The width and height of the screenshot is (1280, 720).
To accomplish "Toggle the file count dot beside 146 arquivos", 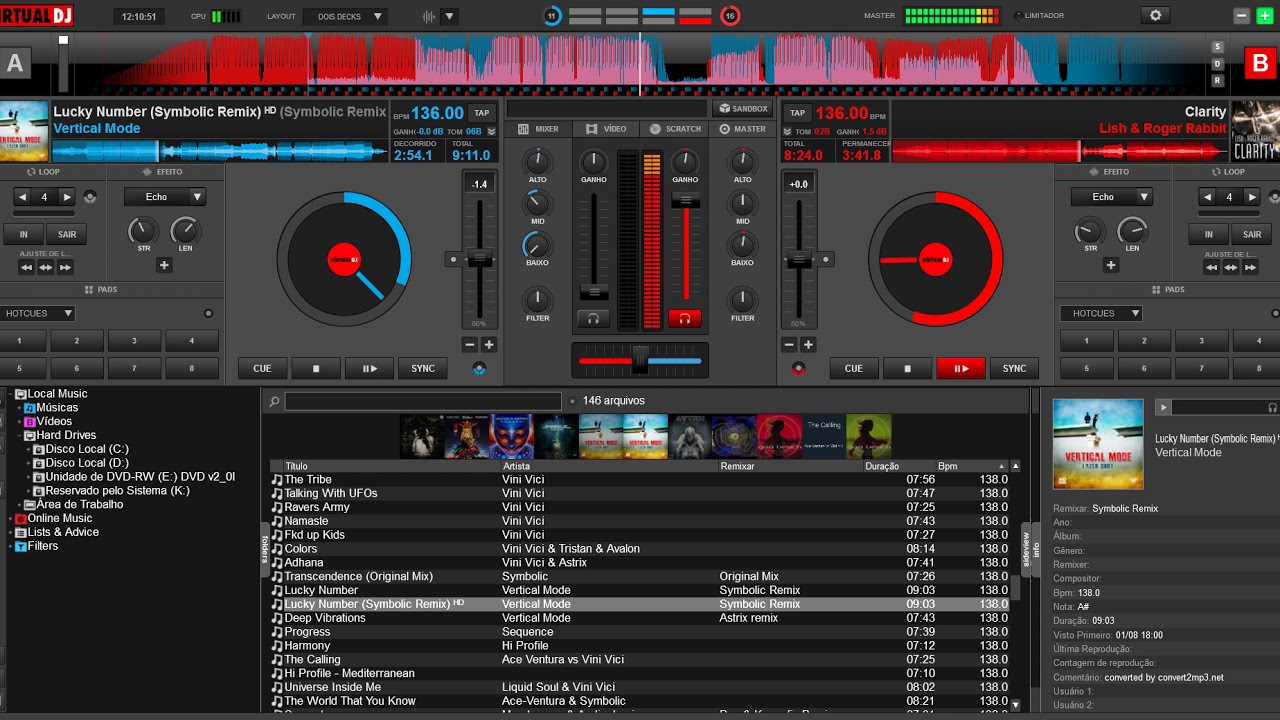I will click(573, 401).
